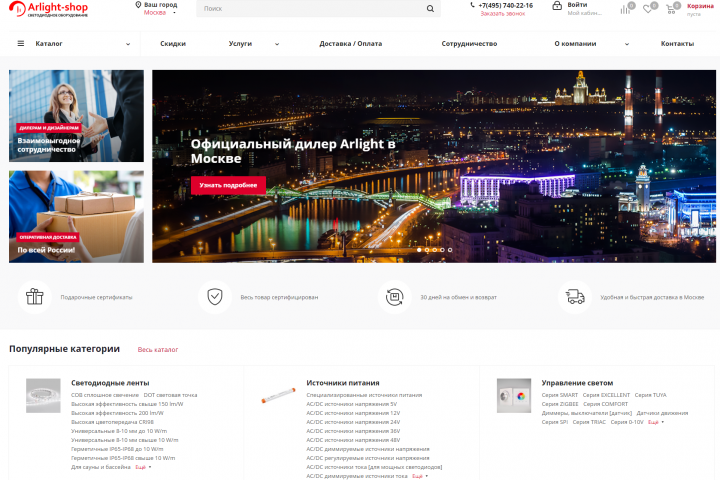Image resolution: width=720 pixels, height=480 pixels.
Task: Open the power supply category thumbnail
Action: click(278, 395)
